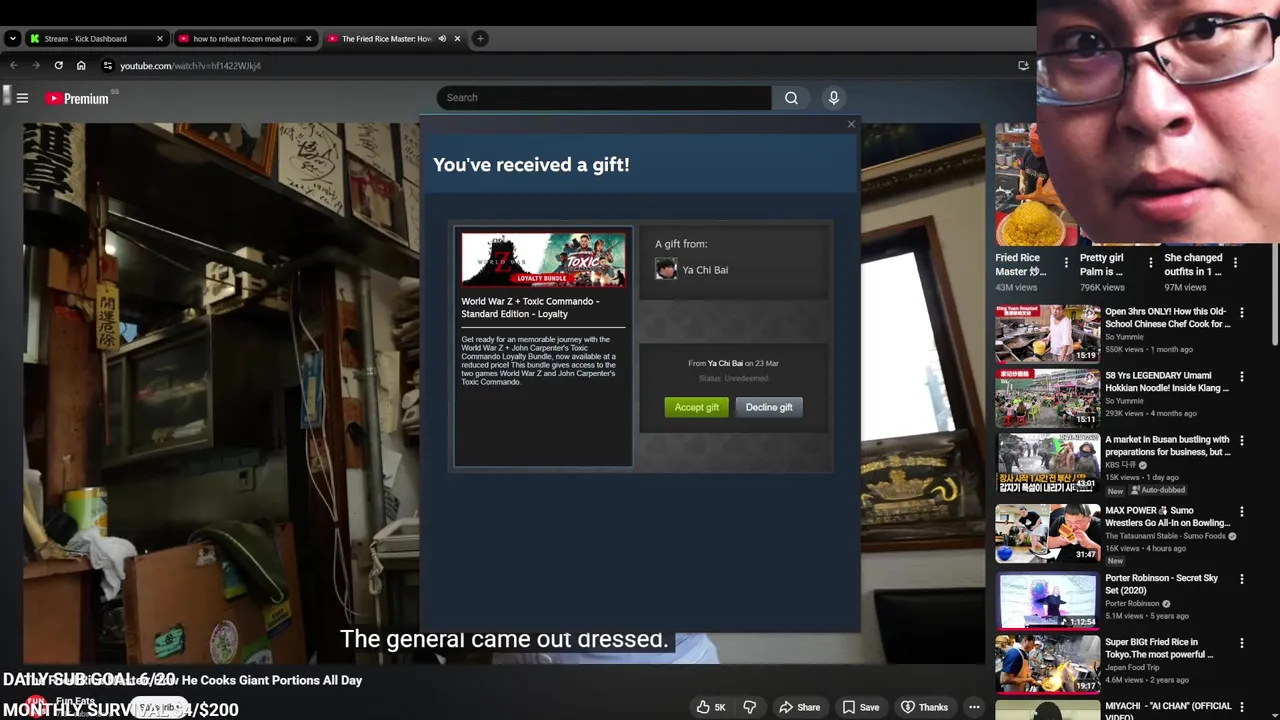Play MAX POWER Sumo Wrestlers thumbnail
Image resolution: width=1280 pixels, height=720 pixels.
(x=1047, y=534)
